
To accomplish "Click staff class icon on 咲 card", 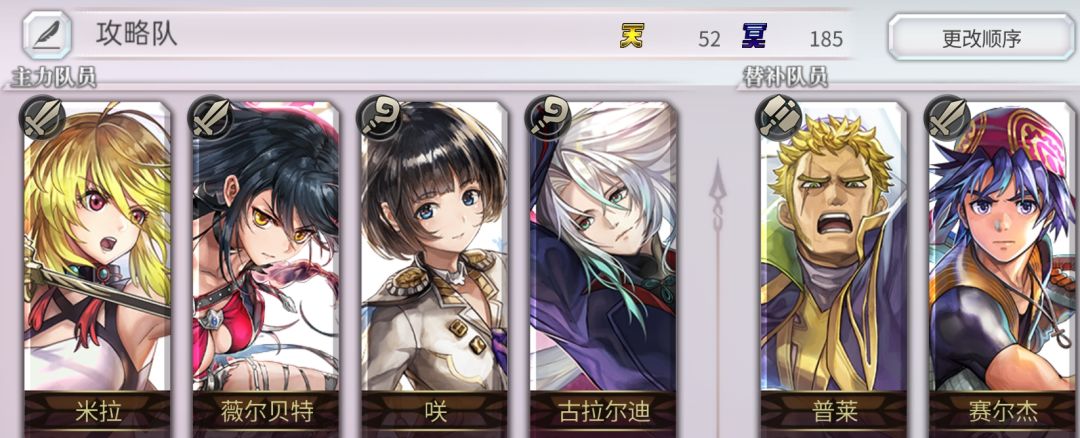I will tap(380, 118).
